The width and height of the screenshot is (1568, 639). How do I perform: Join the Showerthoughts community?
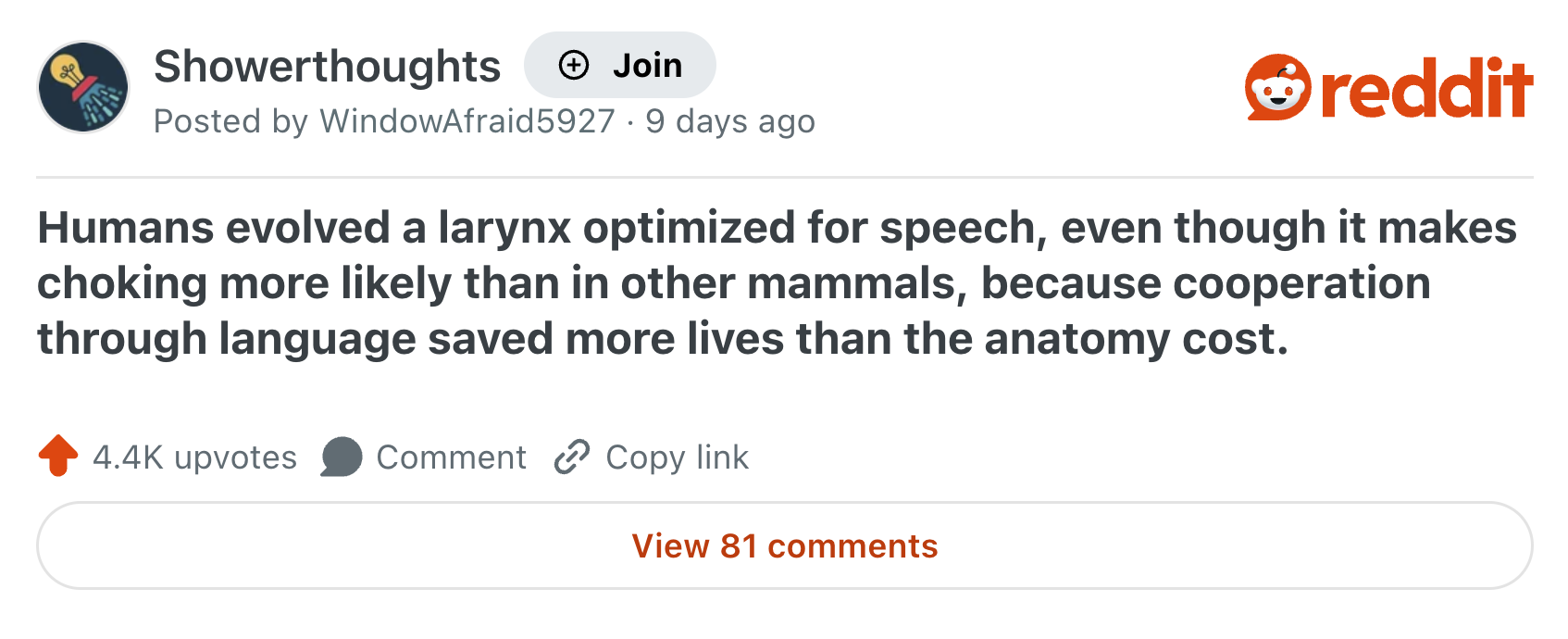pyautogui.click(x=620, y=65)
